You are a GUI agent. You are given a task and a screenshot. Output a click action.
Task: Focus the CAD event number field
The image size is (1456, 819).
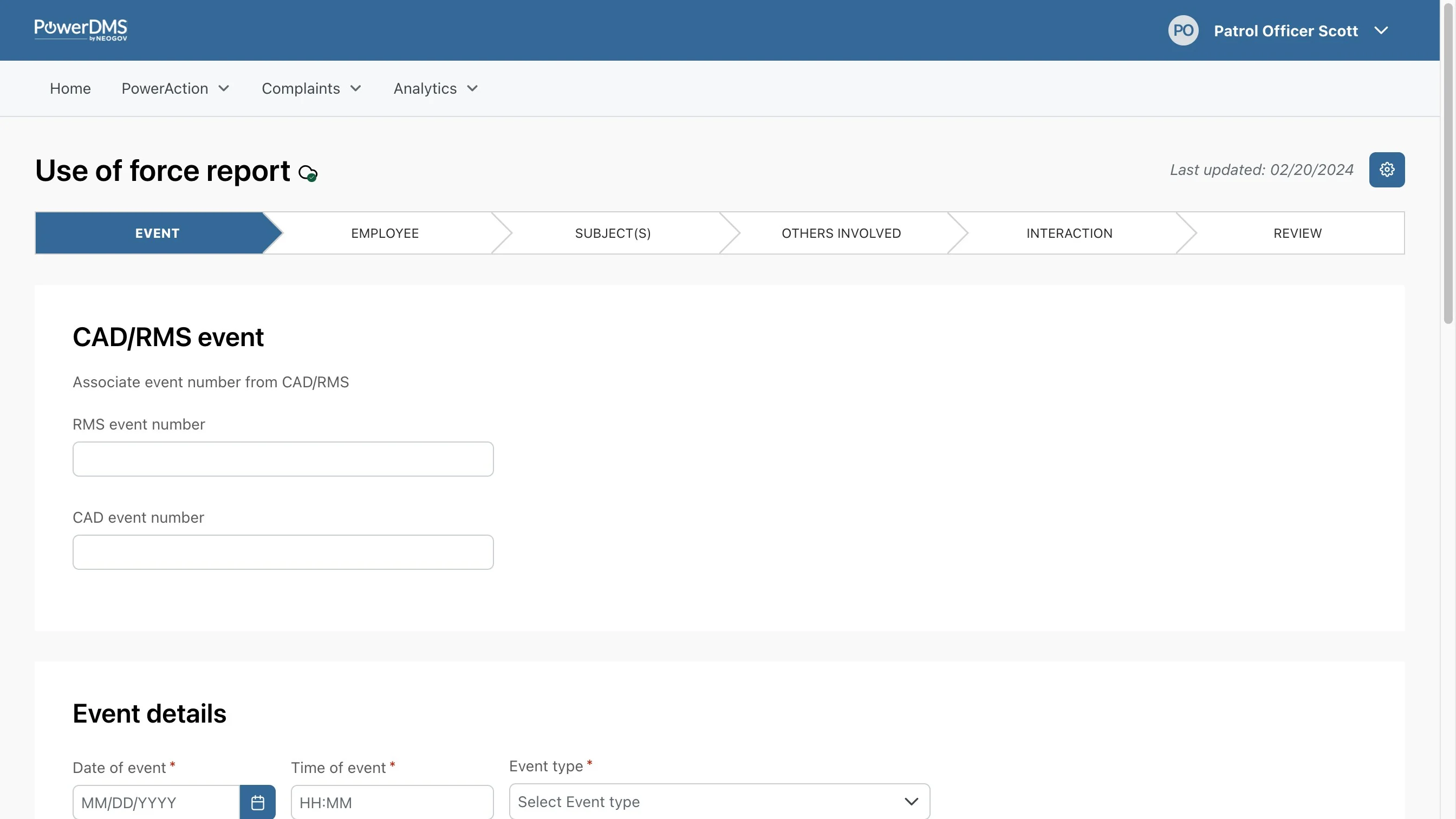[x=283, y=552]
